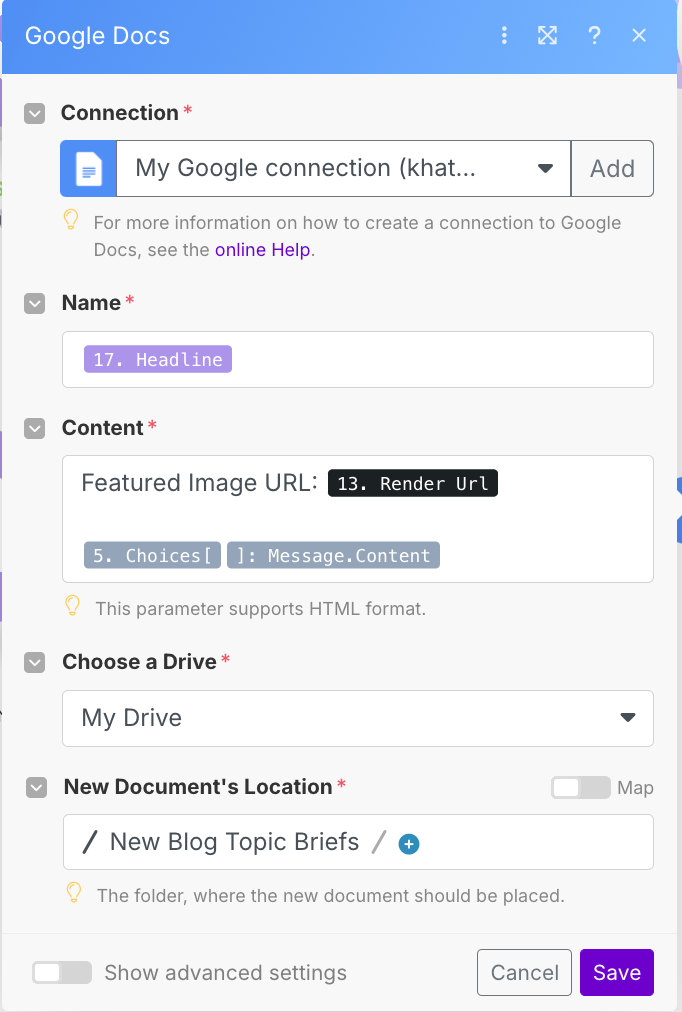
Task: Click the lightbulb hint under document location
Action: click(x=73, y=893)
